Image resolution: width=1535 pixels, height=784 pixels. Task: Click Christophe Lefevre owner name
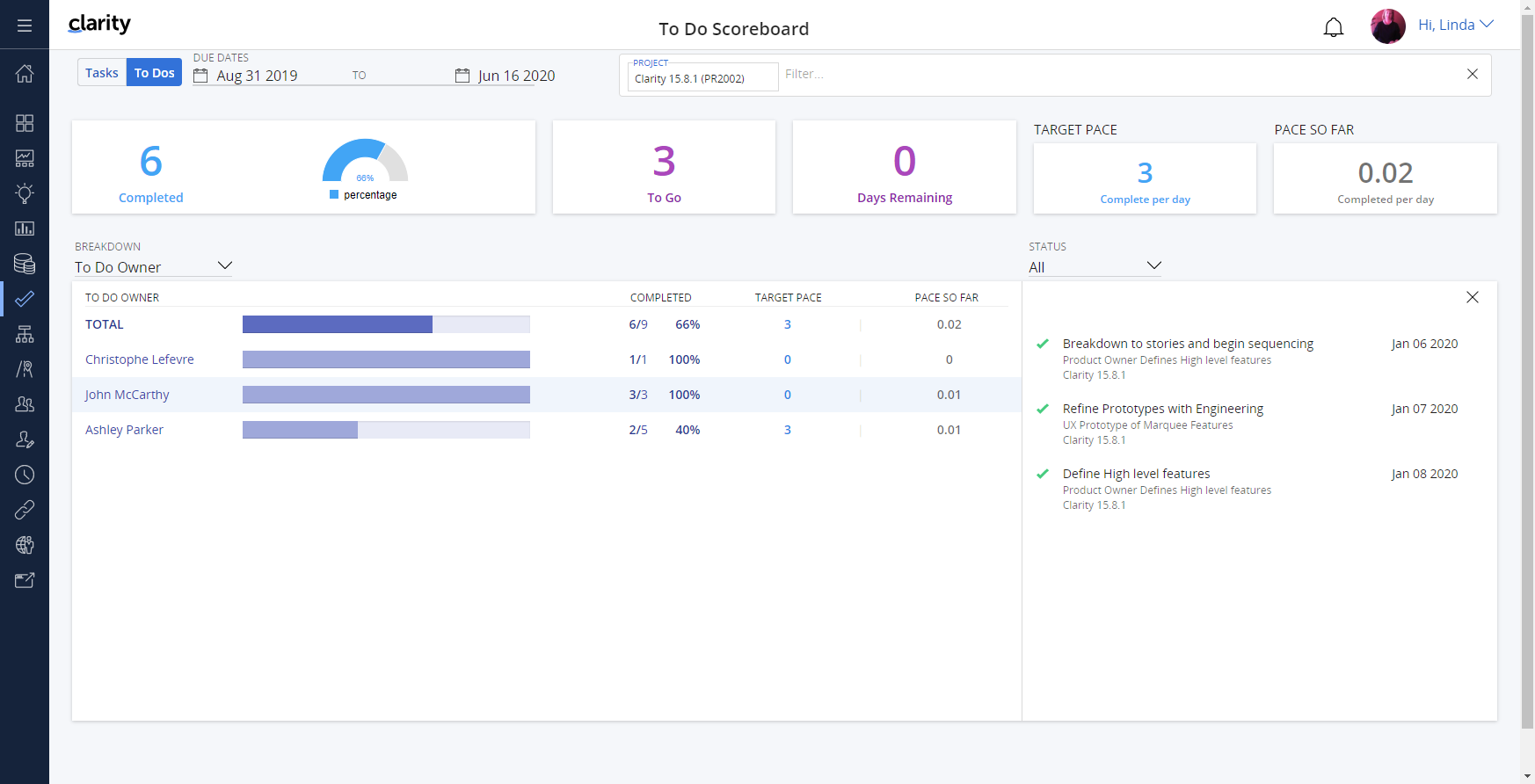point(139,359)
